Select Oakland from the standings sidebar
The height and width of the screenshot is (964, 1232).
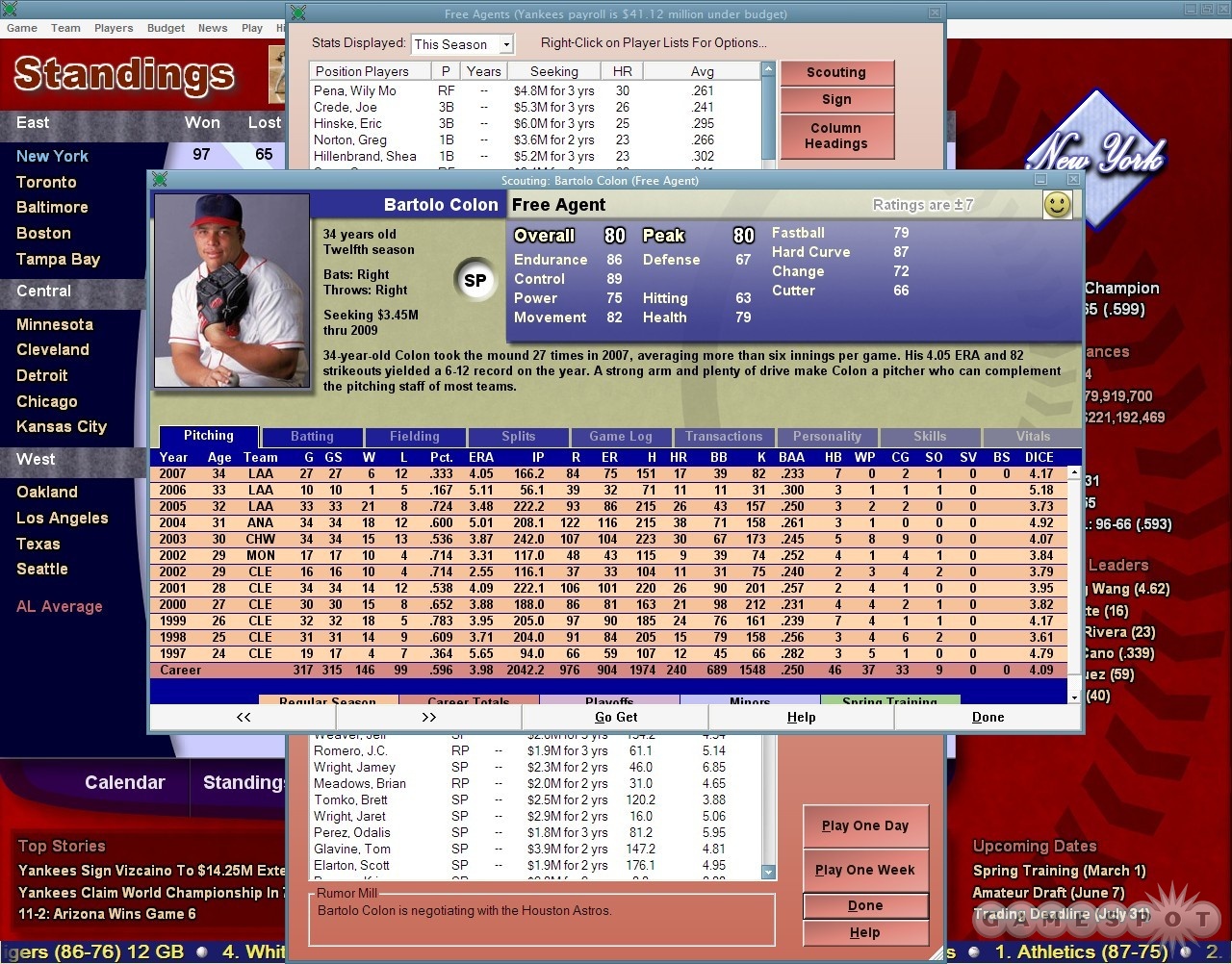[x=47, y=492]
